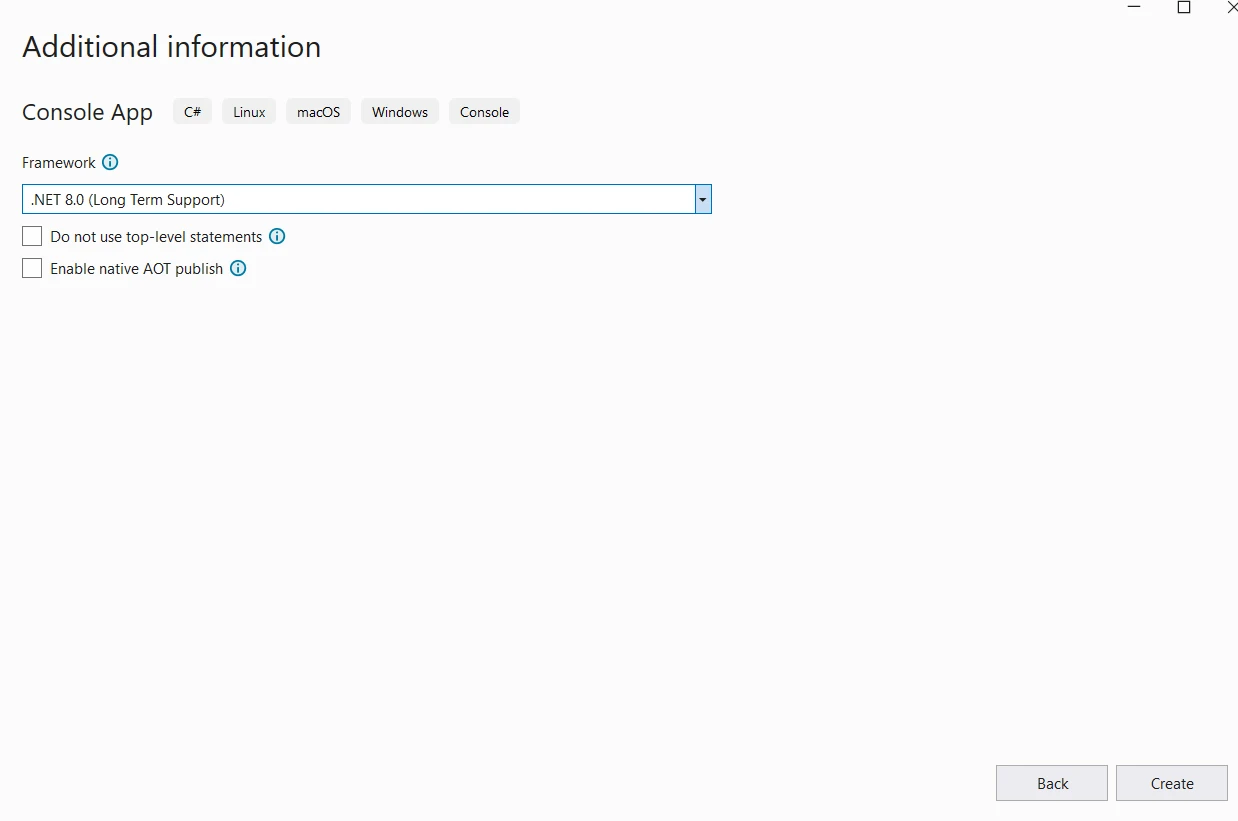Image resolution: width=1238 pixels, height=821 pixels.
Task: Click the 'Do not use top-level statements' label text
Action: pyautogui.click(x=156, y=237)
